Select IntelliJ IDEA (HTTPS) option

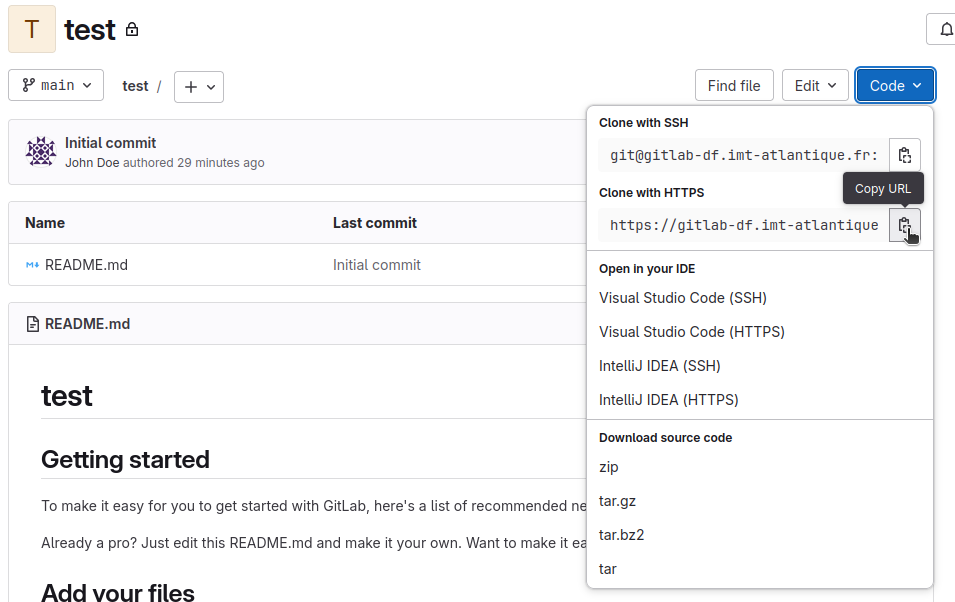click(x=666, y=399)
